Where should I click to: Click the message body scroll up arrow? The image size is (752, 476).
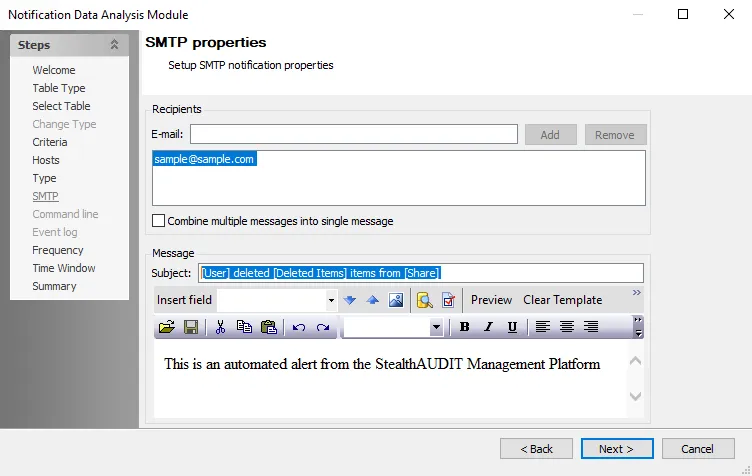point(635,361)
